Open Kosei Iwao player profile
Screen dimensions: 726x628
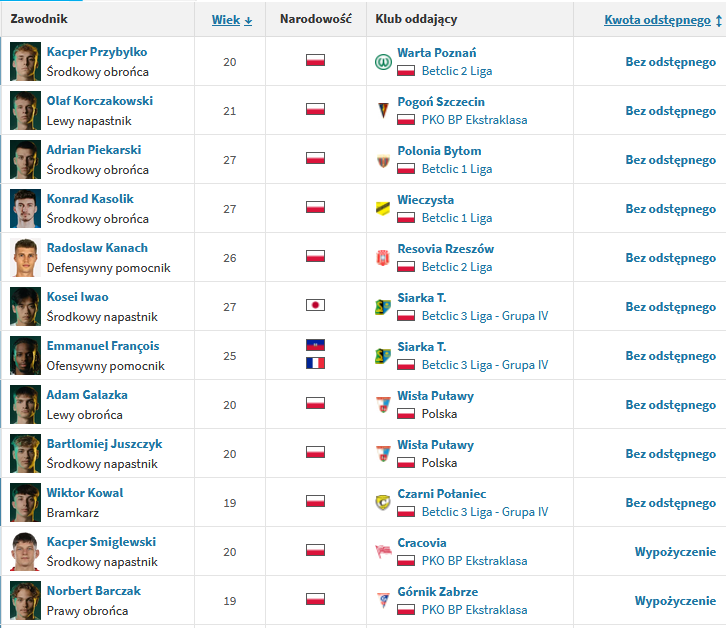coord(78,297)
